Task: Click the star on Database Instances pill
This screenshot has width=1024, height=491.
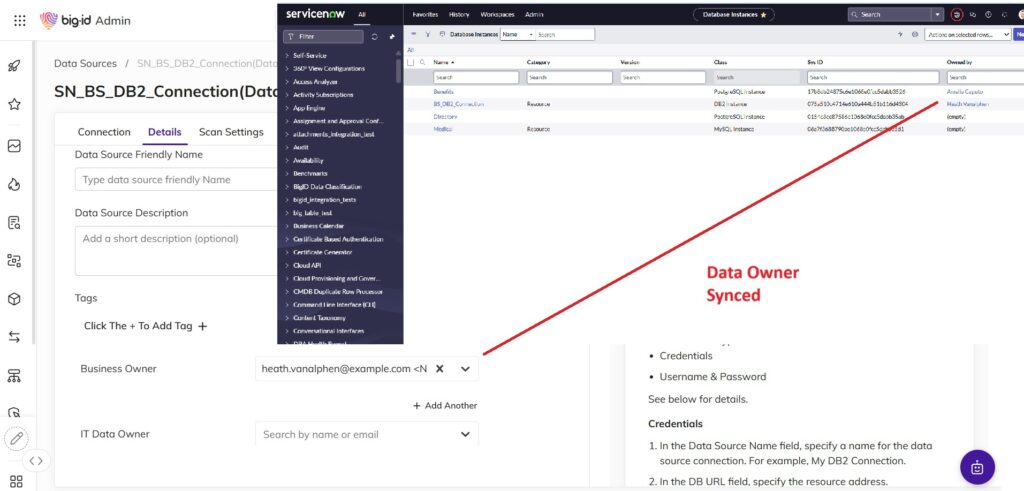Action: coord(763,14)
